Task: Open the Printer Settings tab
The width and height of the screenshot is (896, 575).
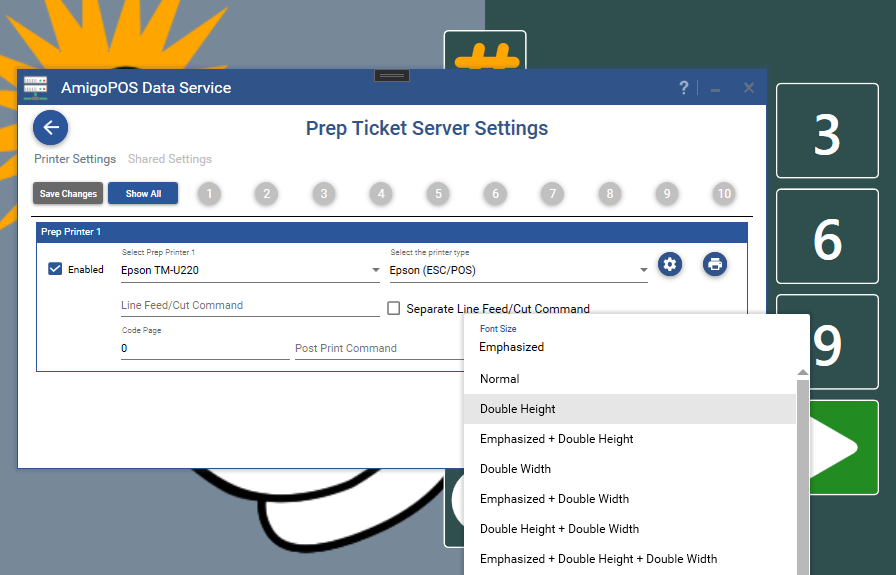Action: click(75, 159)
